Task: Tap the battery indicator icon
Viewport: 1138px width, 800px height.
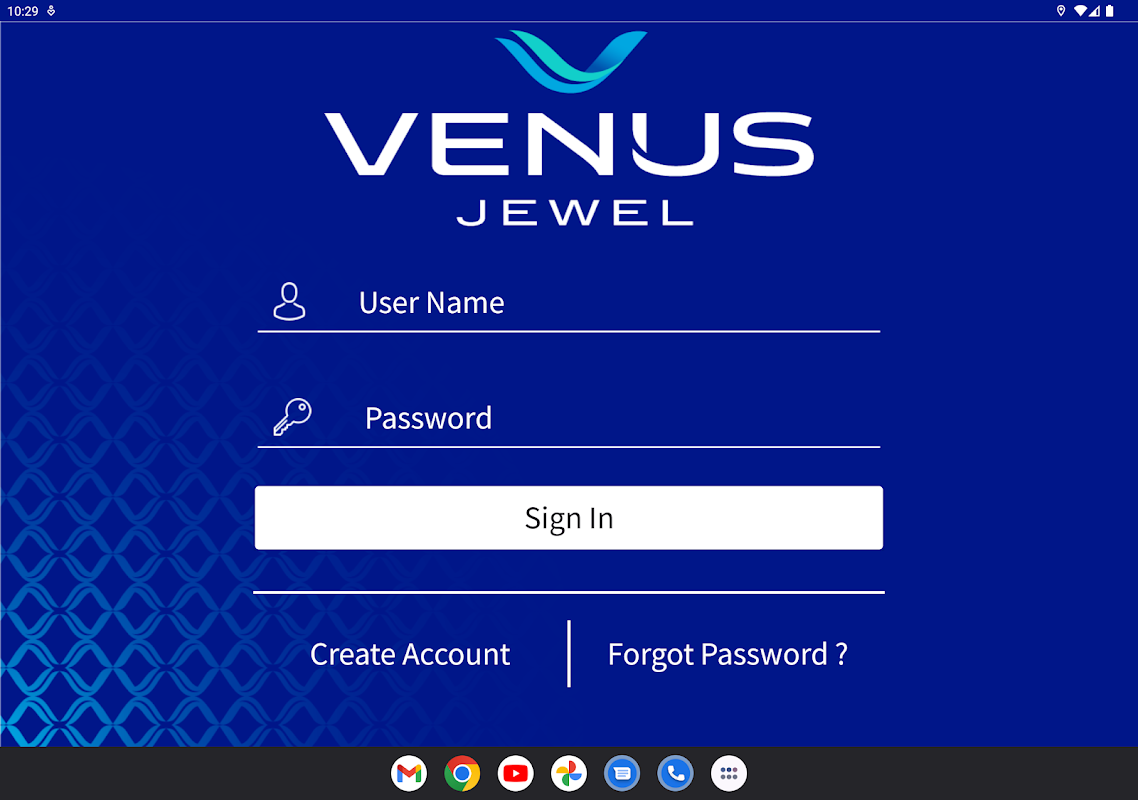Action: pyautogui.click(x=1109, y=11)
